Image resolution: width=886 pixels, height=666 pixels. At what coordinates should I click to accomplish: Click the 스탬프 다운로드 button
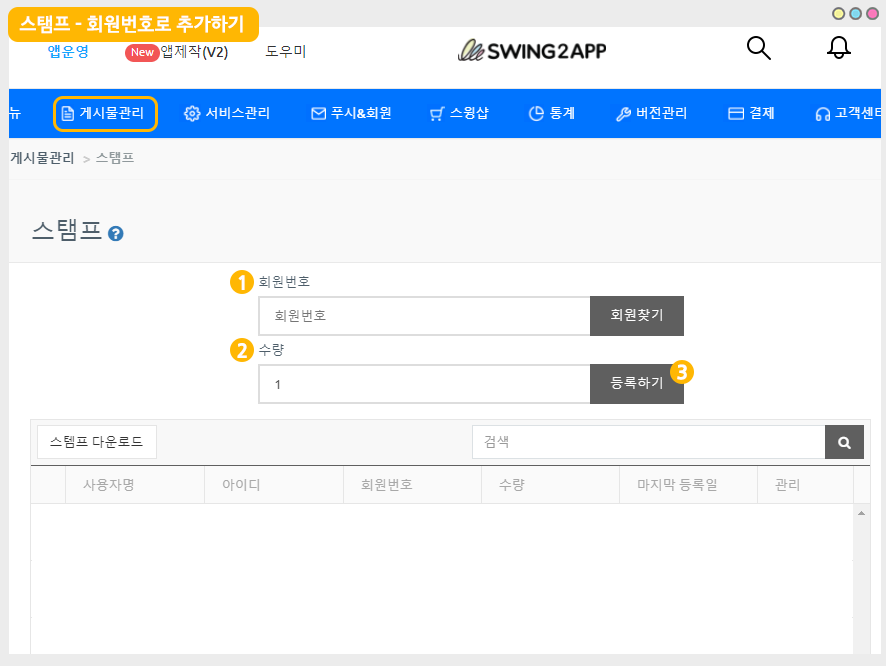(97, 441)
